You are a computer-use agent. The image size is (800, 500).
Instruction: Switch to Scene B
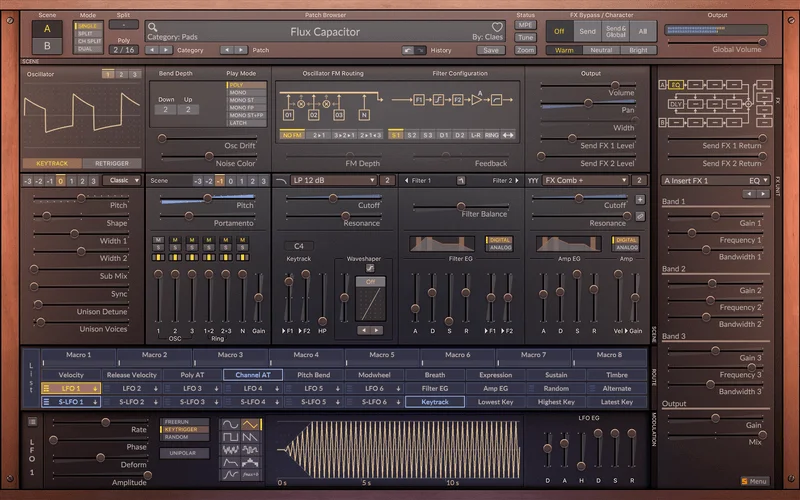tap(47, 46)
